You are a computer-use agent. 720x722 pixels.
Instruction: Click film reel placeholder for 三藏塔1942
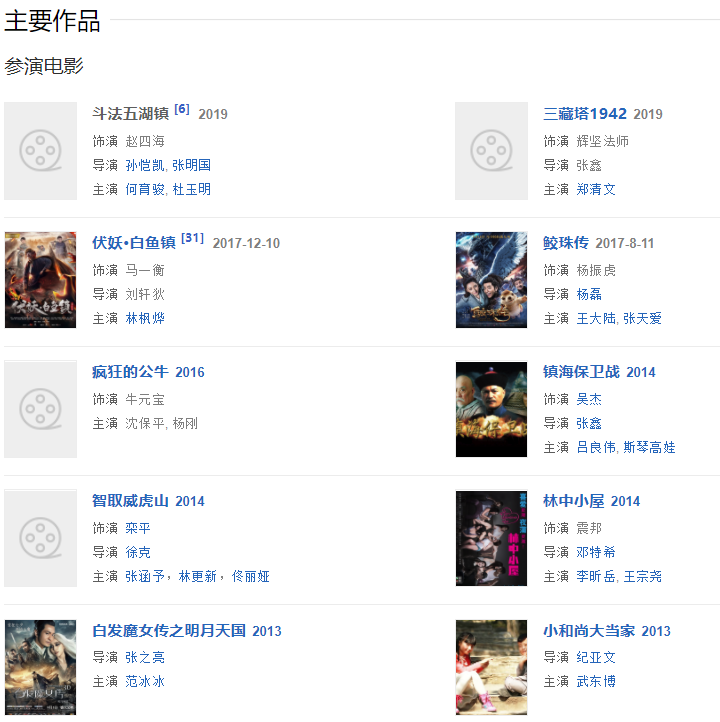point(491,151)
